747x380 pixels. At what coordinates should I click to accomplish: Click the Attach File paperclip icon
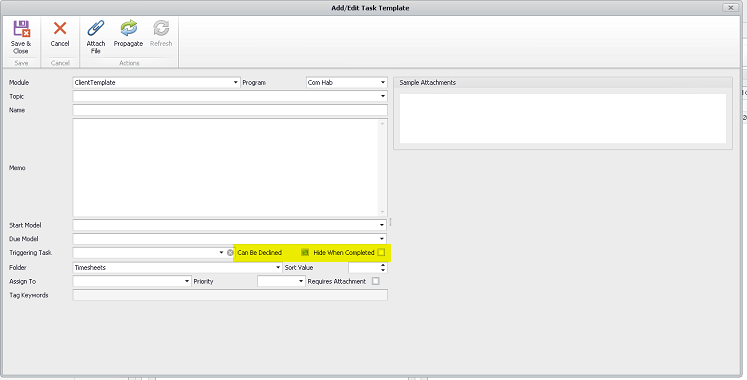[96, 29]
